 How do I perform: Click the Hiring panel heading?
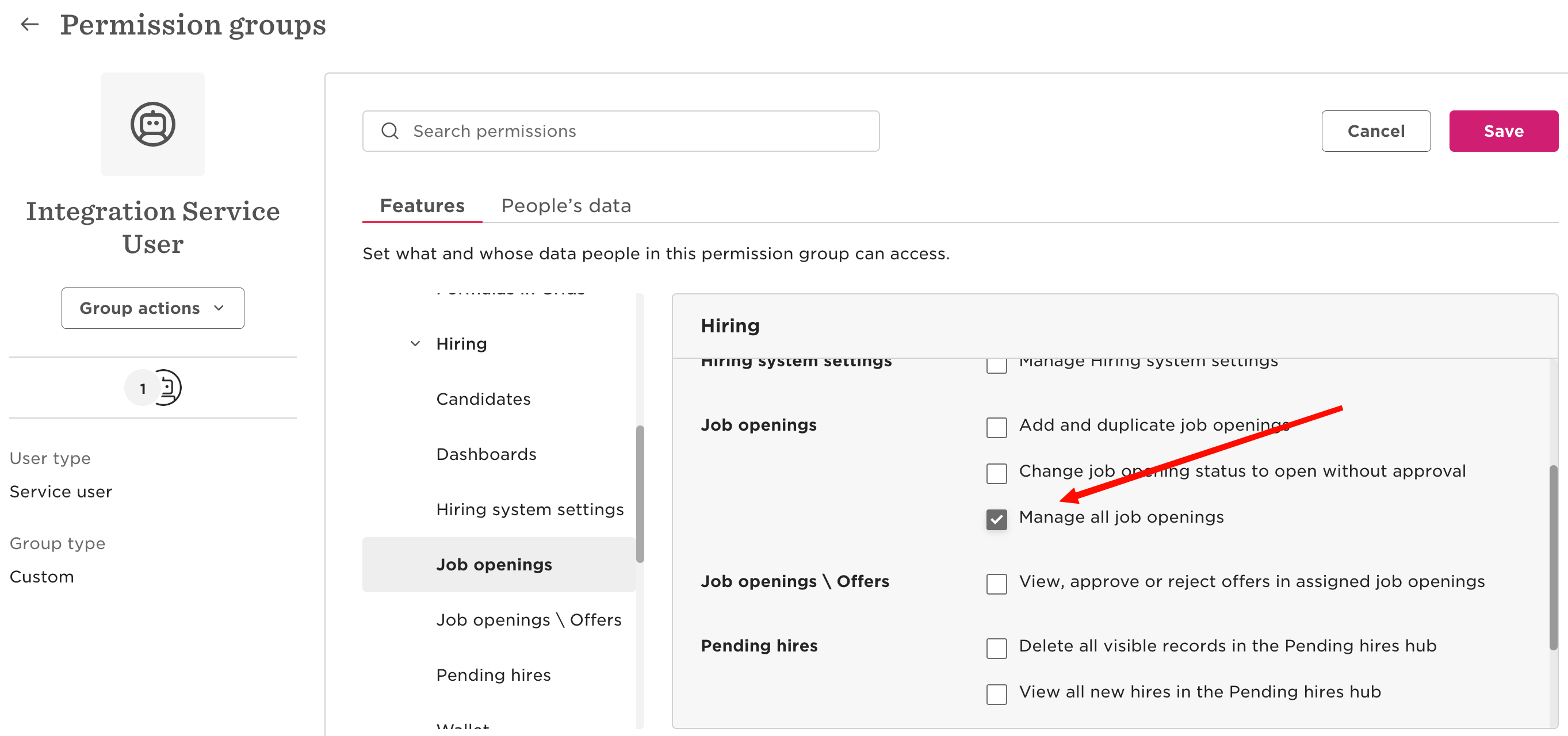pyautogui.click(x=730, y=326)
